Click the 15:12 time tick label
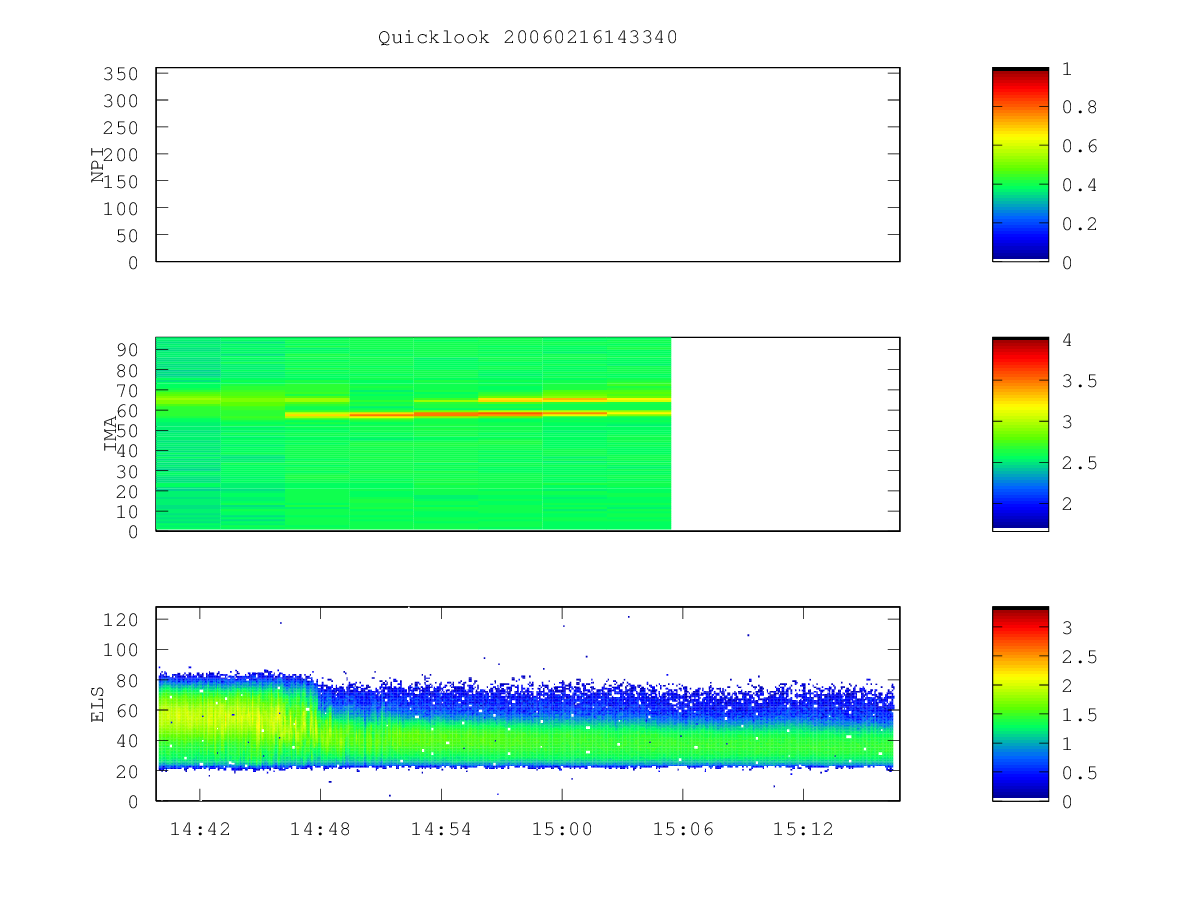The width and height of the screenshot is (1200, 900). [x=803, y=829]
